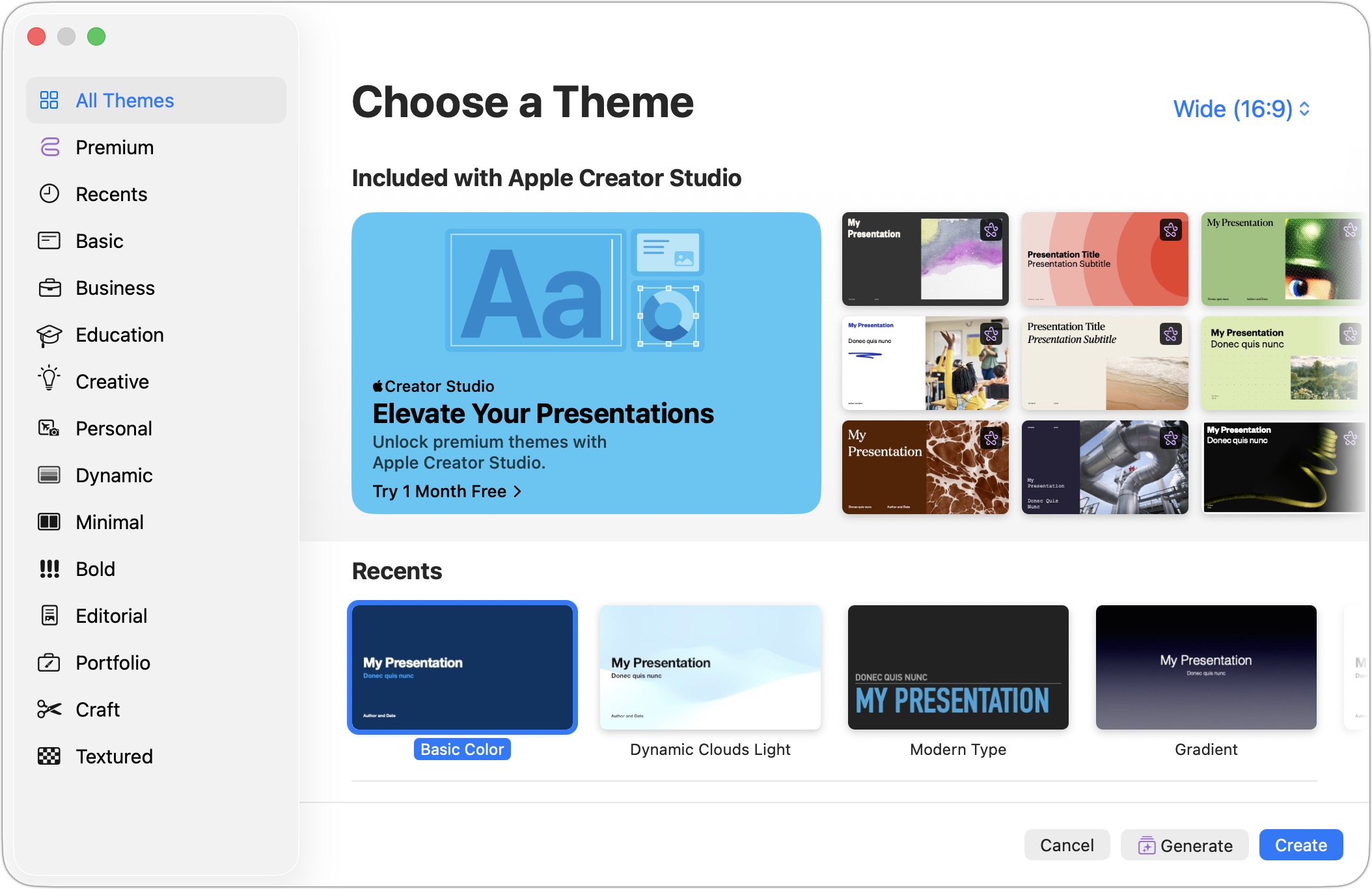Click premium badge on watercolor dark theme
The width and height of the screenshot is (1372, 889).
click(x=991, y=230)
